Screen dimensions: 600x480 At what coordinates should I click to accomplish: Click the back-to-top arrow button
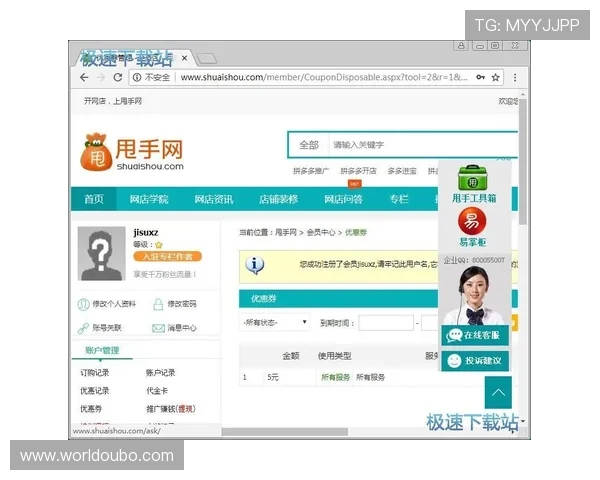498,392
